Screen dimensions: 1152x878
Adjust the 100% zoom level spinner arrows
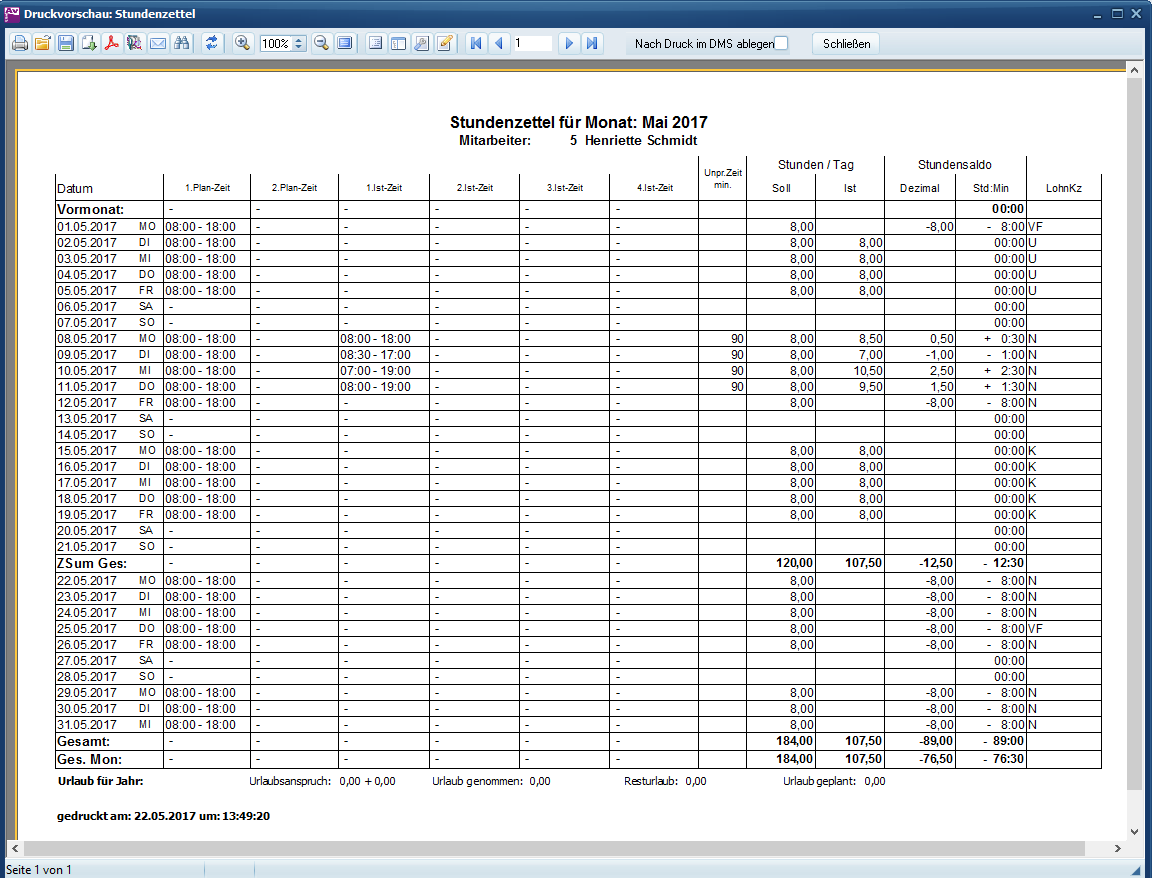tap(299, 44)
